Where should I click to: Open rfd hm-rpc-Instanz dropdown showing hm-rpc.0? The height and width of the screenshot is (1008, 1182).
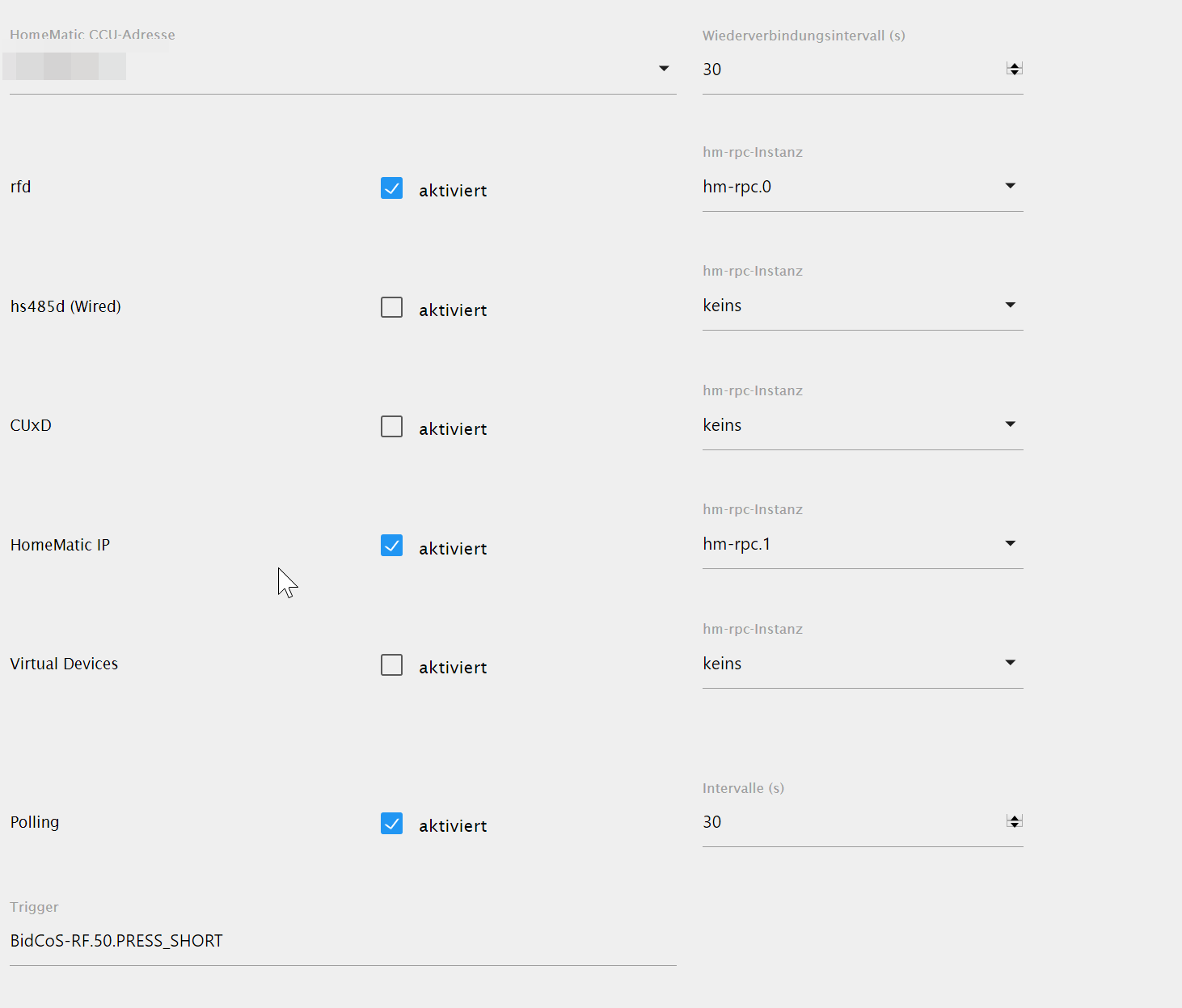(x=862, y=187)
